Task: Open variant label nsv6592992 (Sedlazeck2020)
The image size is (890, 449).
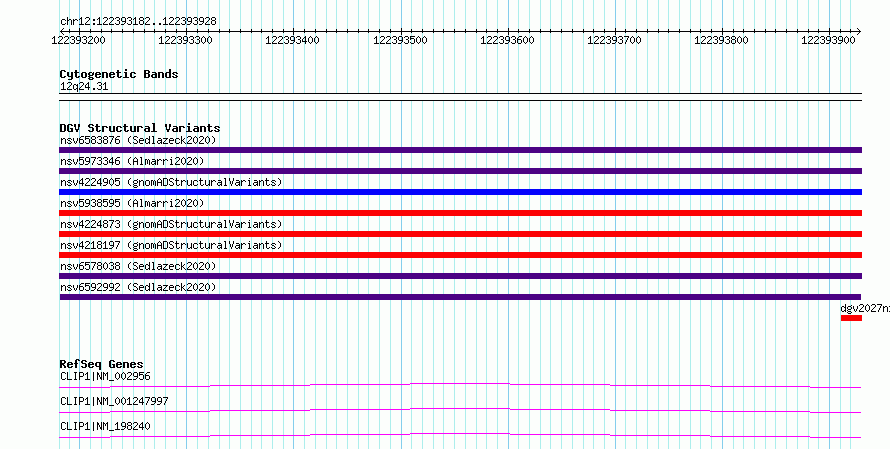Action: 138,287
